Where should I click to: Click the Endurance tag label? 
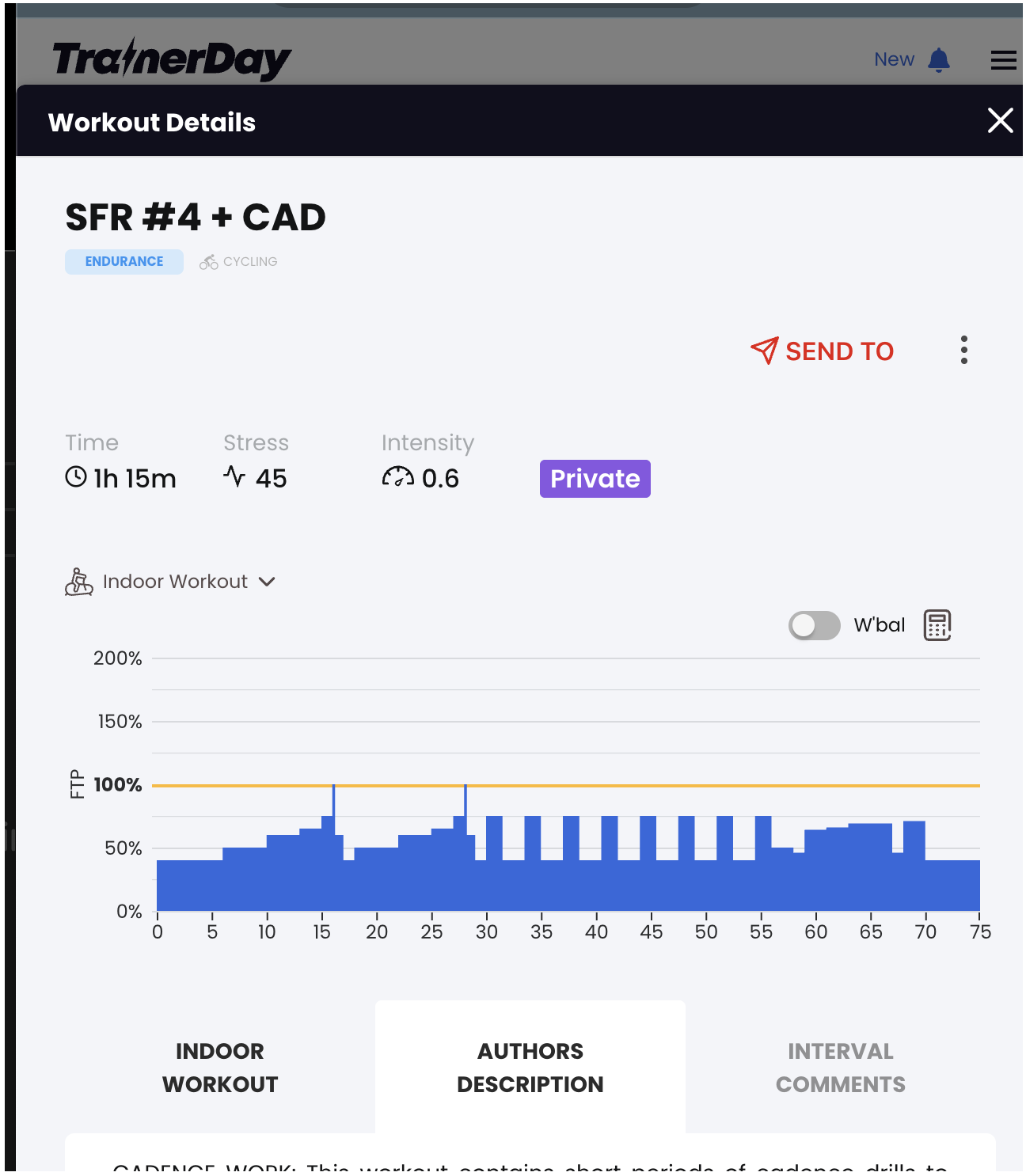(124, 262)
